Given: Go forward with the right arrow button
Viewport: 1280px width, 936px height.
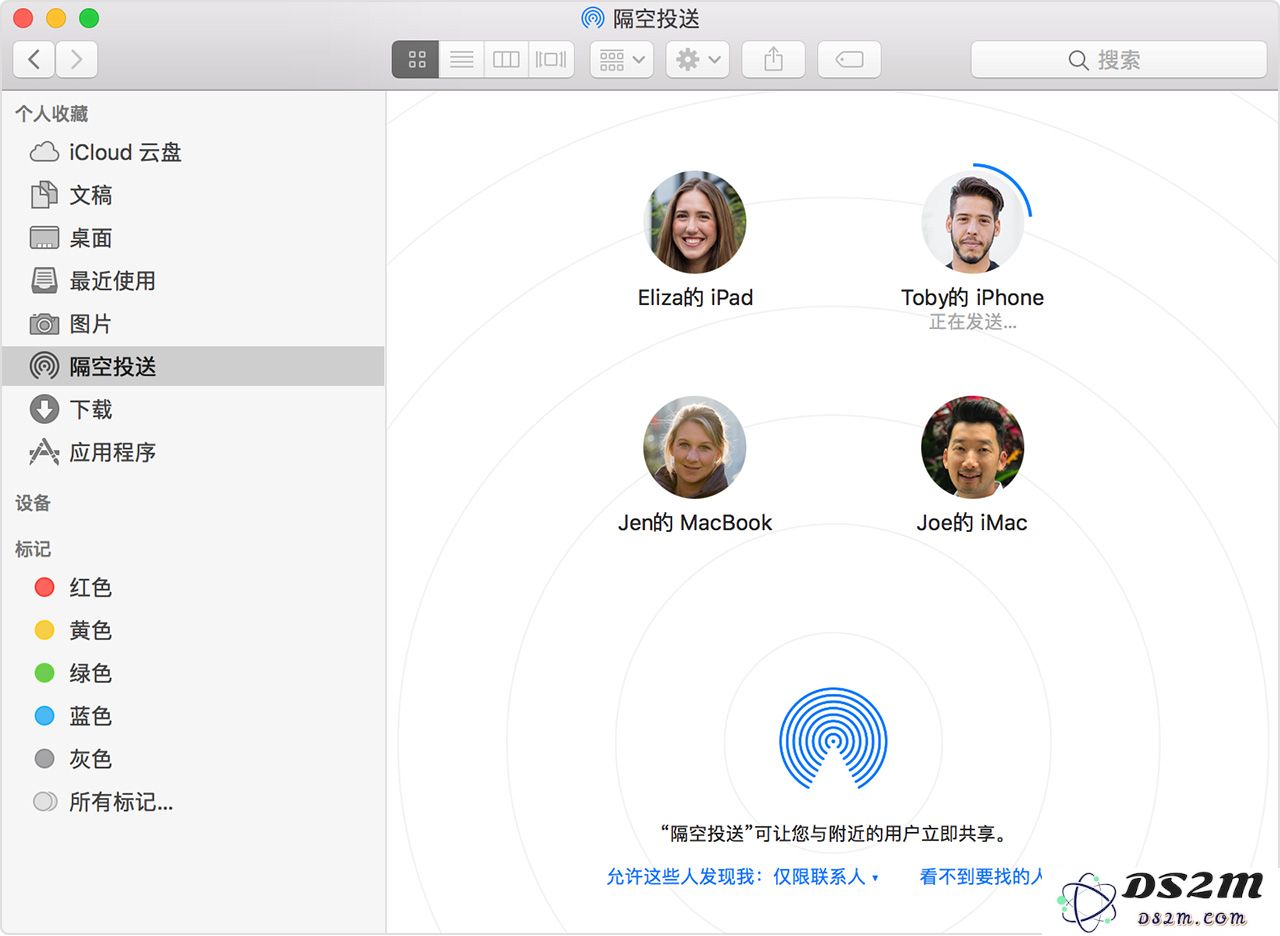Looking at the screenshot, I should [77, 60].
